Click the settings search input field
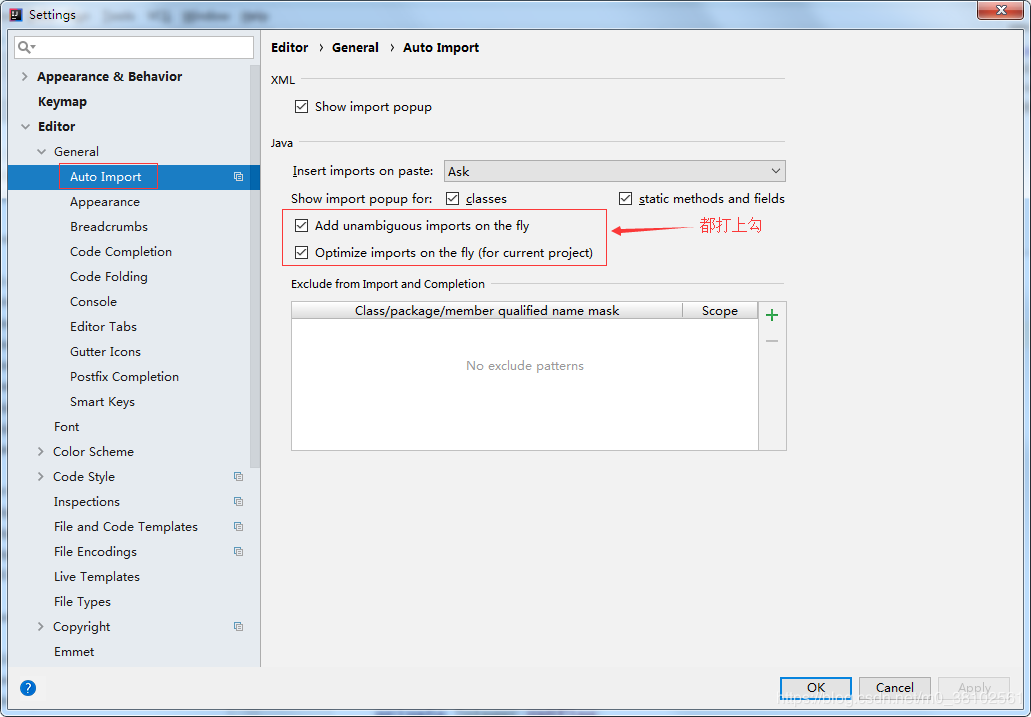This screenshot has height=717, width=1031. click(134, 47)
